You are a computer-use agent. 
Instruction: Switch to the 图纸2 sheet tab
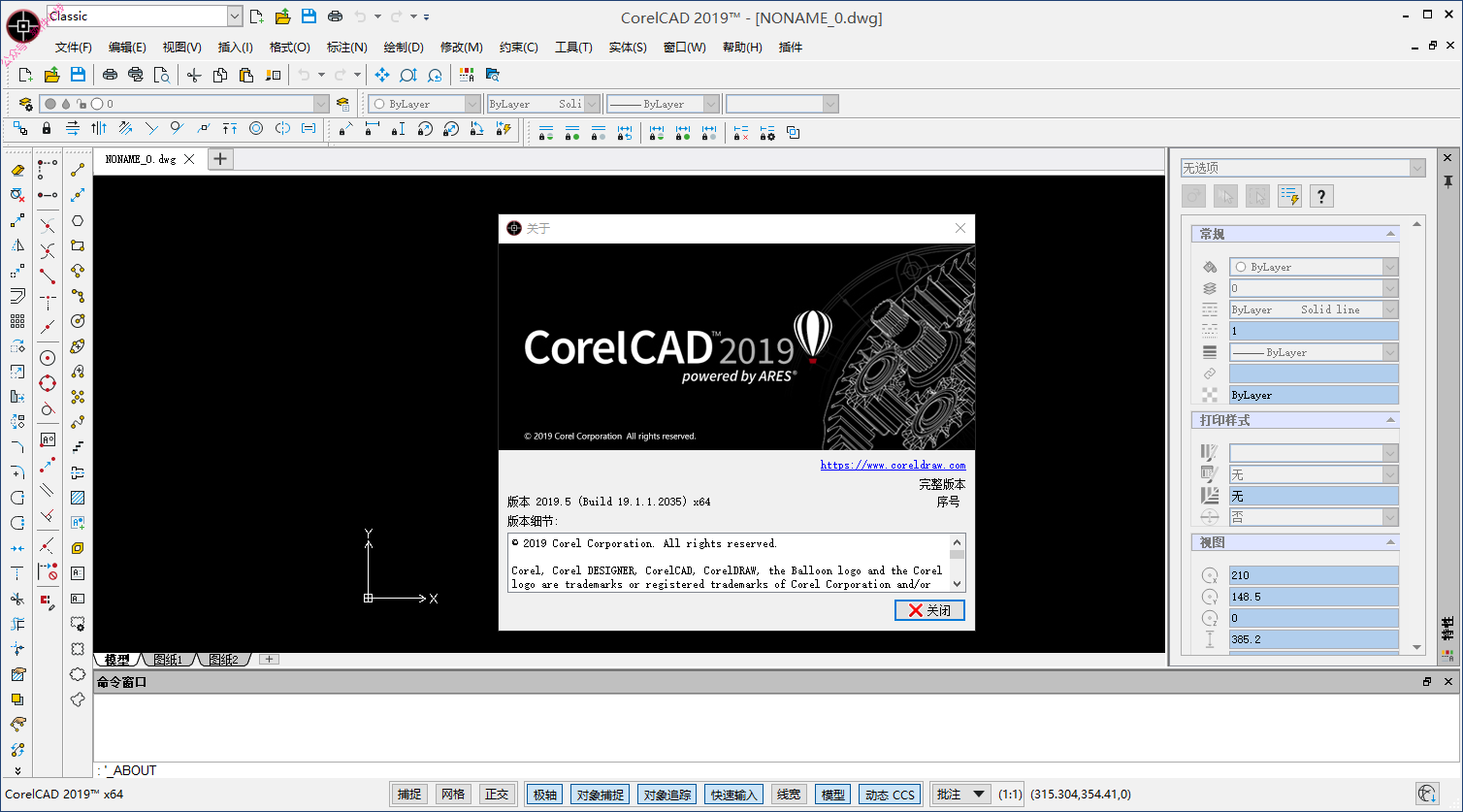pos(224,660)
